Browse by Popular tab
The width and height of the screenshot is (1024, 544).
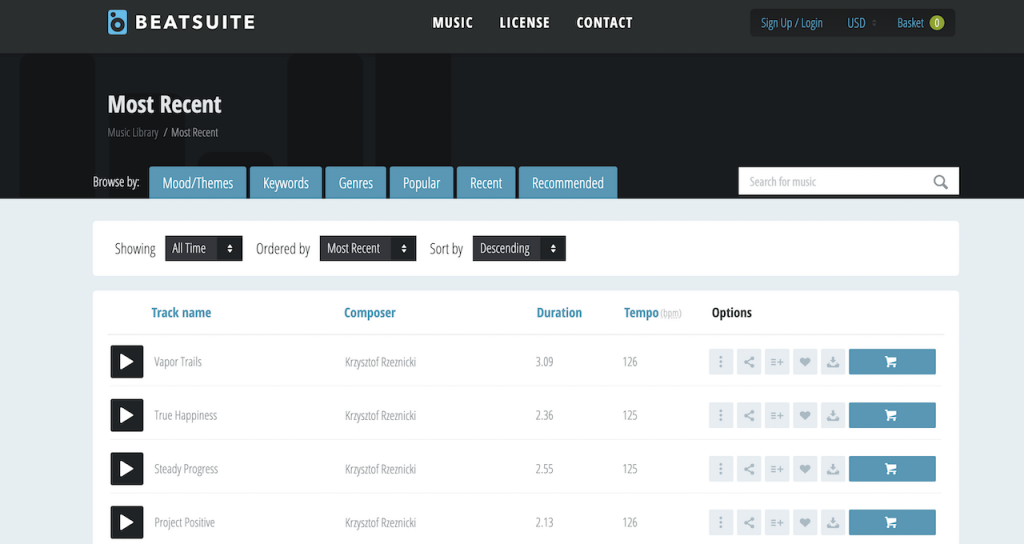coord(421,183)
